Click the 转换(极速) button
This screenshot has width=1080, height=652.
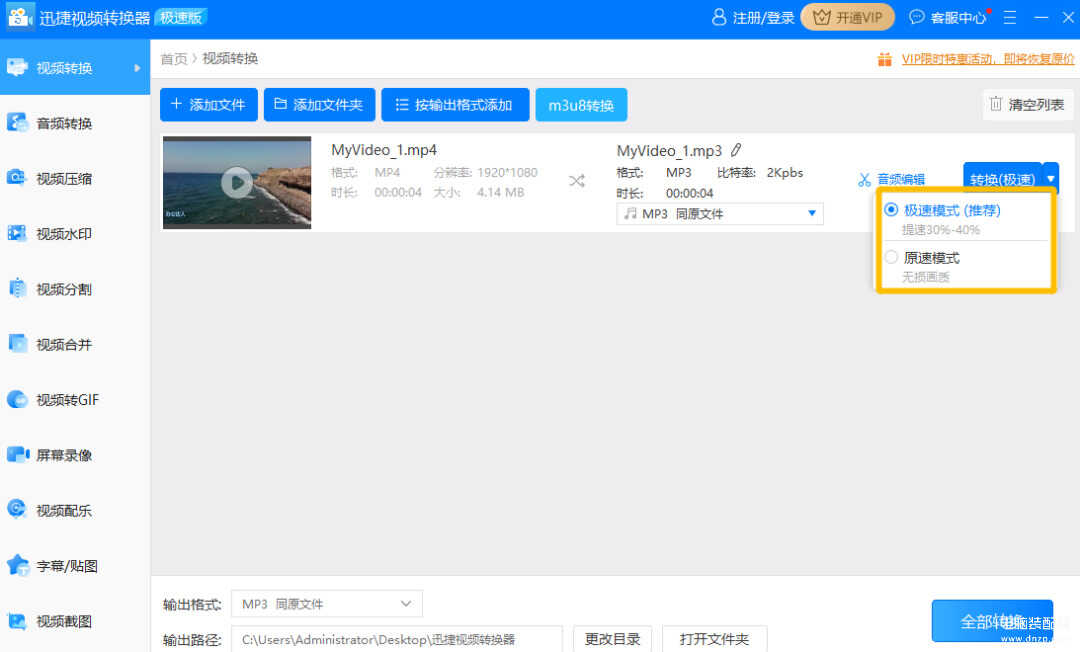pyautogui.click(x=1002, y=179)
